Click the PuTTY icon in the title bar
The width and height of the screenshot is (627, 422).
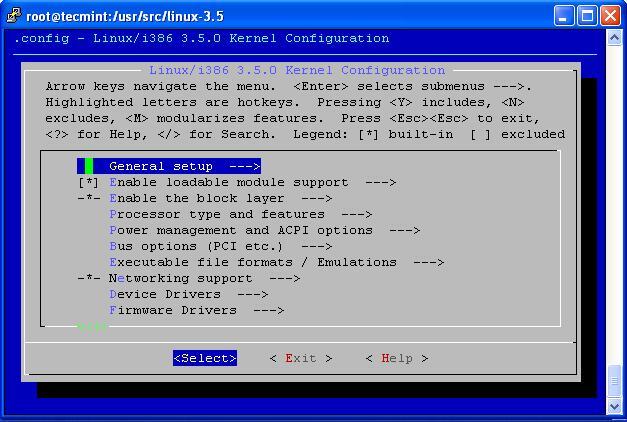14,15
